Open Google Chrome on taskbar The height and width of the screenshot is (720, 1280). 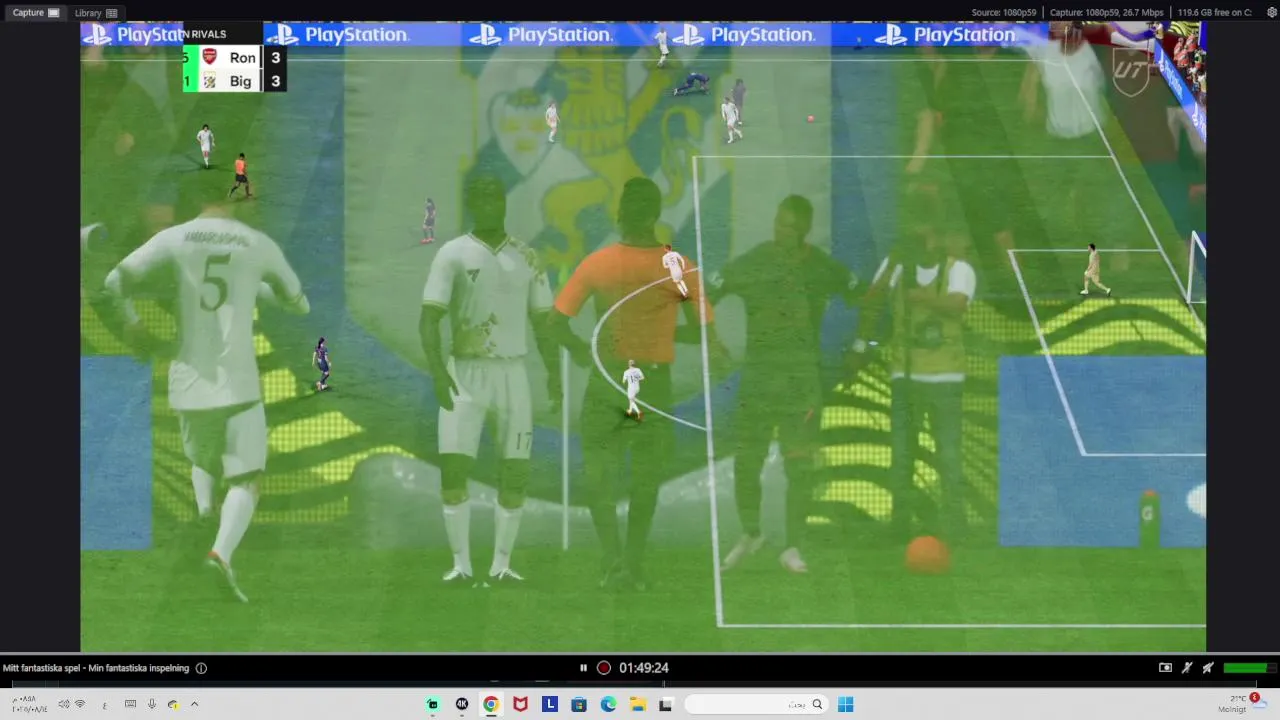[491, 704]
